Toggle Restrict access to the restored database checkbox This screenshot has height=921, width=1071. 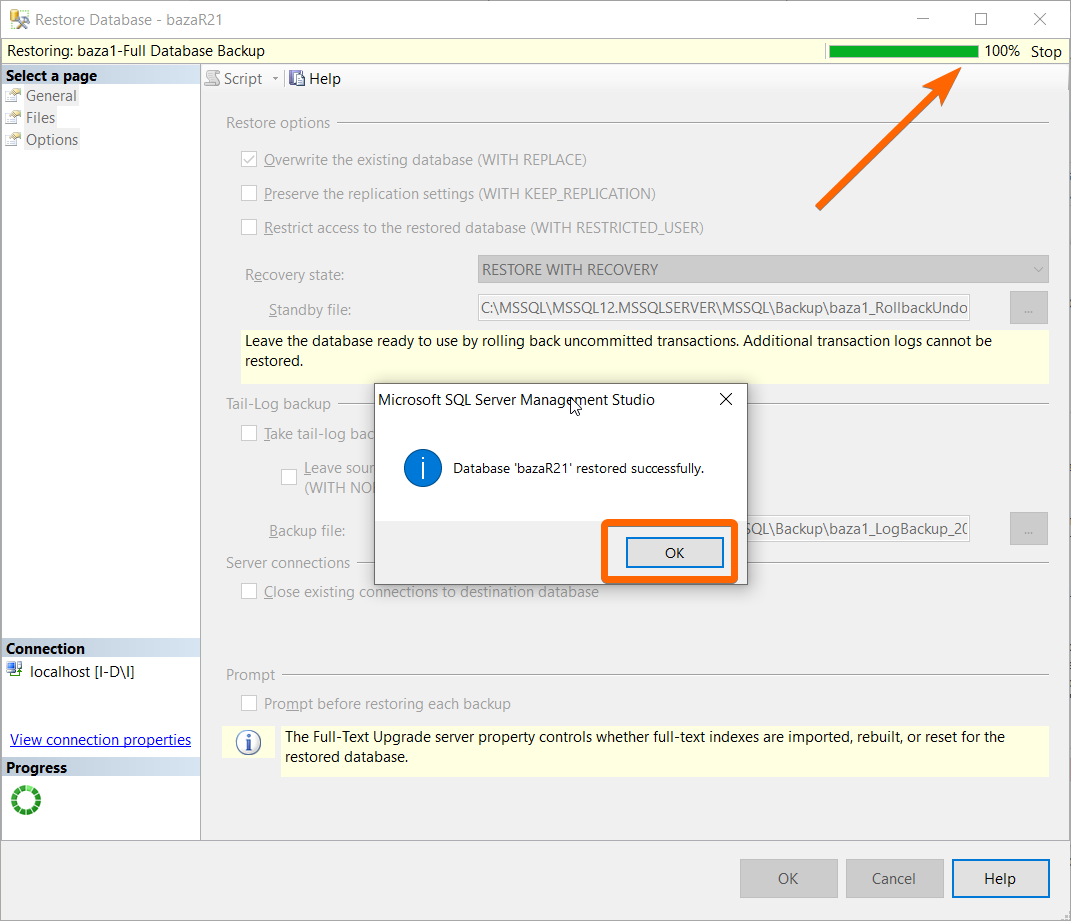249,227
